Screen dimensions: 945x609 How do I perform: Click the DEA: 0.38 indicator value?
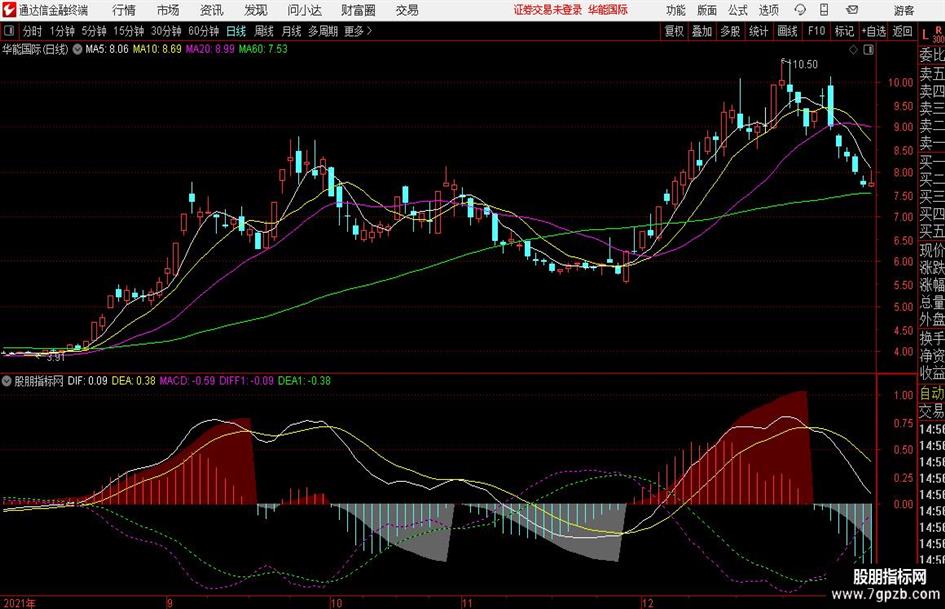click(x=133, y=381)
